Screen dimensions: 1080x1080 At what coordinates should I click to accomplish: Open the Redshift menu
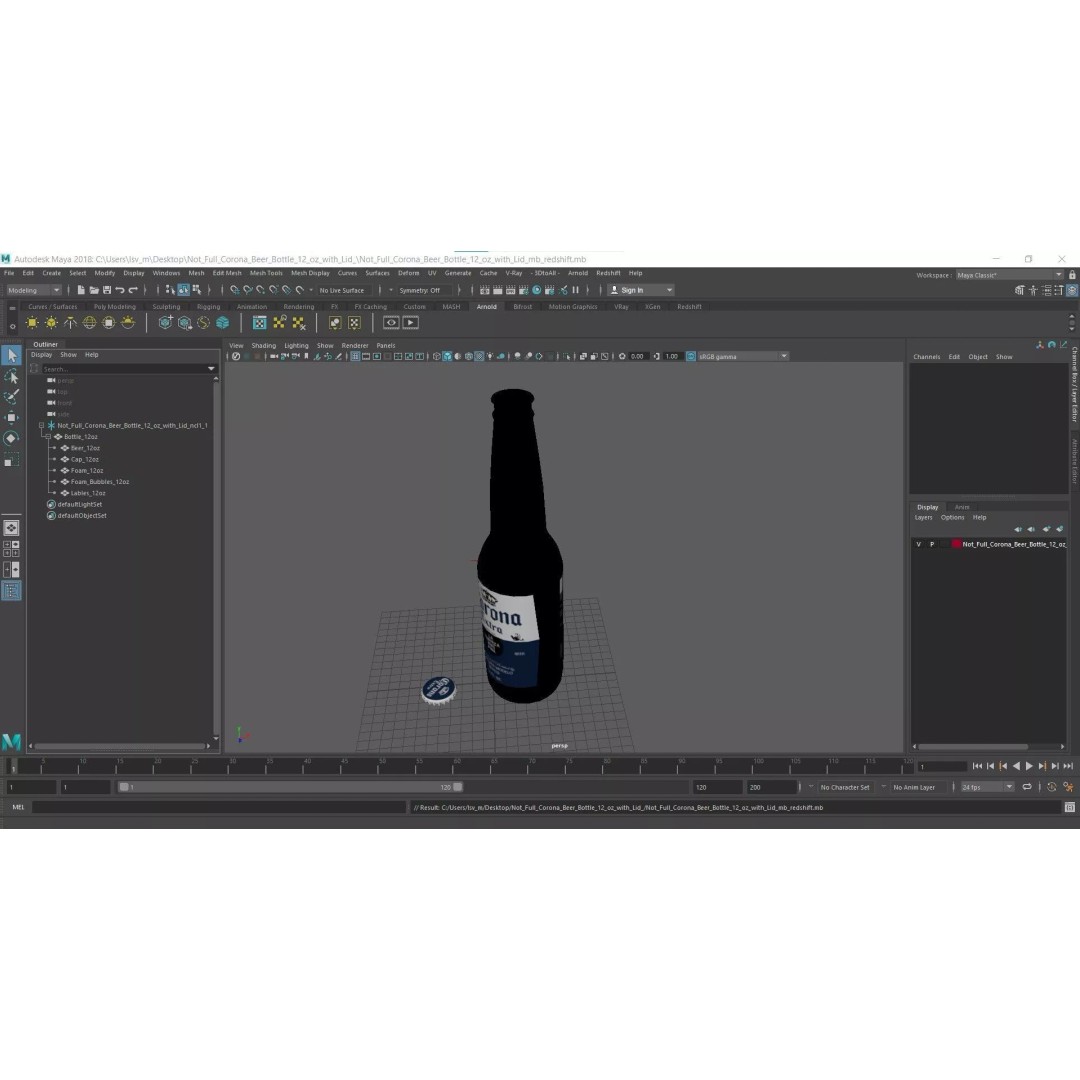point(608,273)
